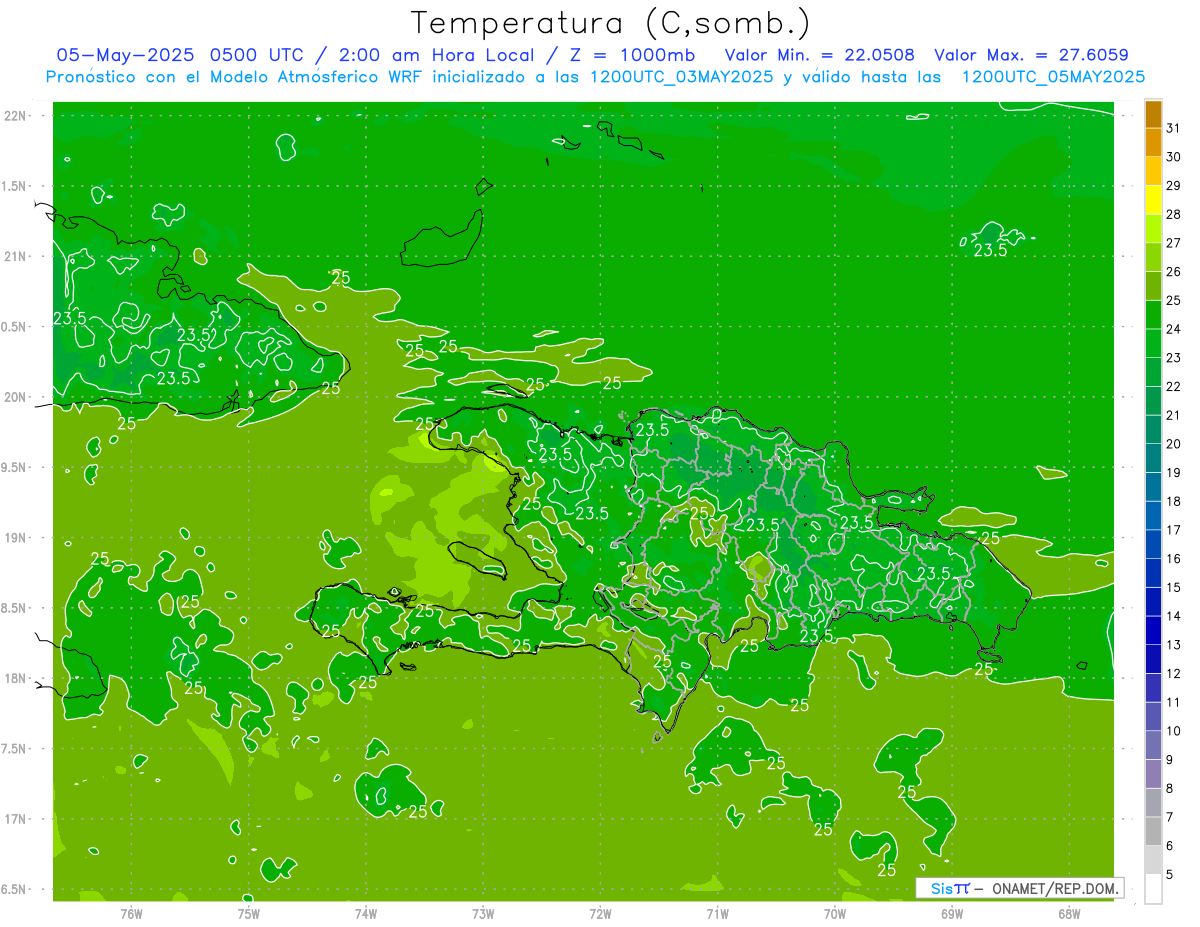1200x927 pixels.
Task: Click longitude axis label '72W'
Action: point(600,914)
